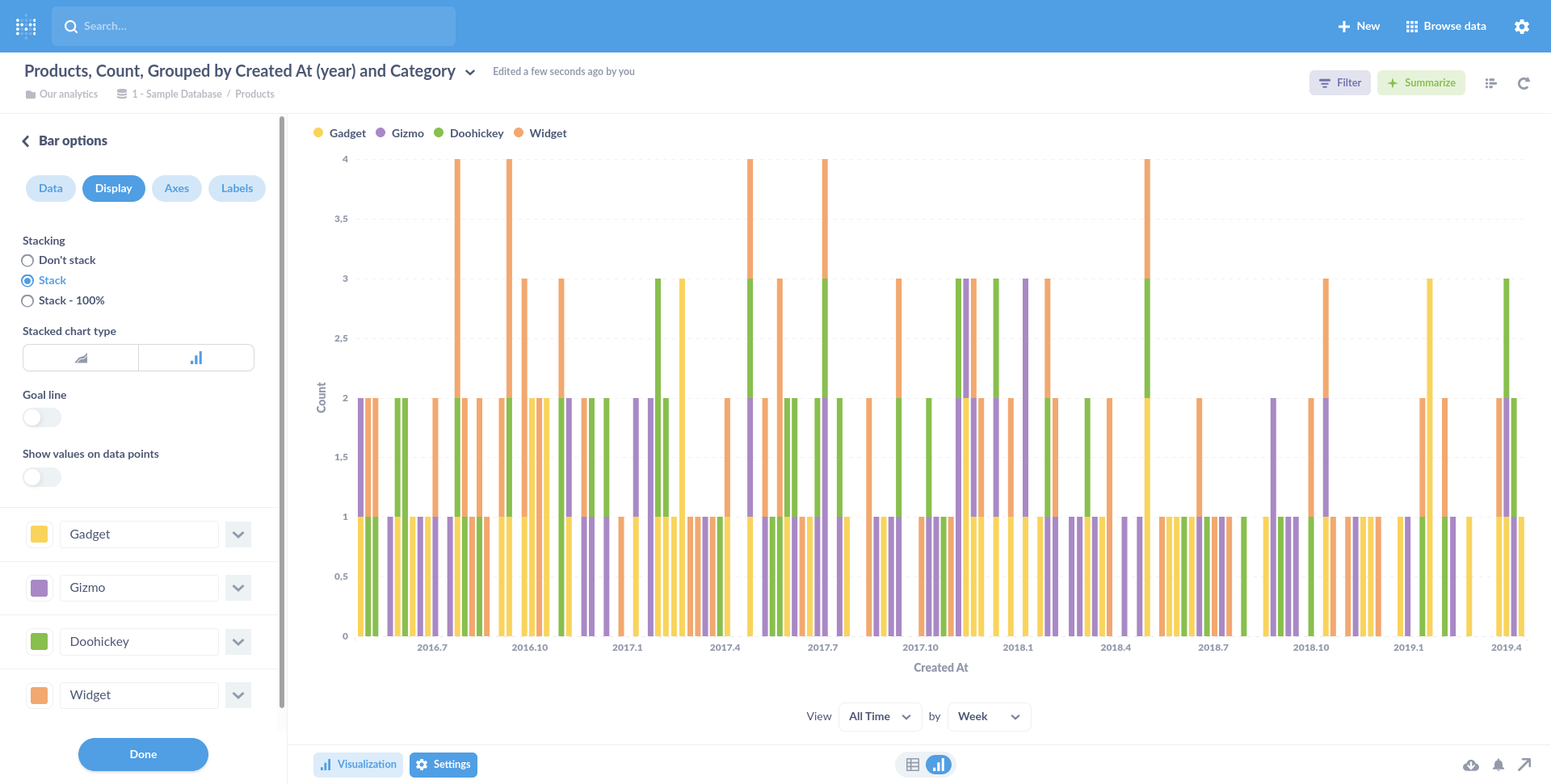Turn on Show values on data points
1551x784 pixels.
(41, 477)
